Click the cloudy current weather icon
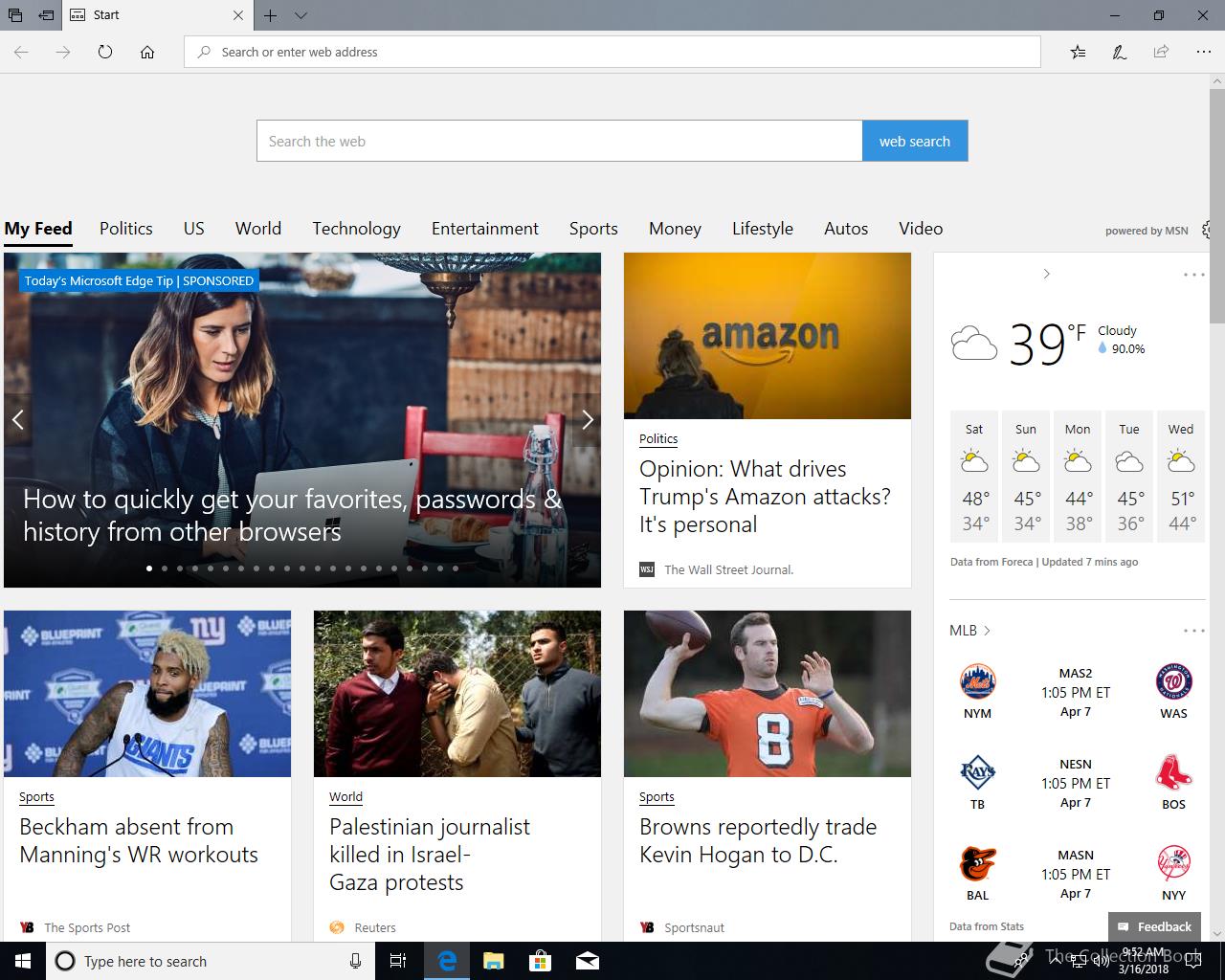This screenshot has width=1225, height=980. 974,343
